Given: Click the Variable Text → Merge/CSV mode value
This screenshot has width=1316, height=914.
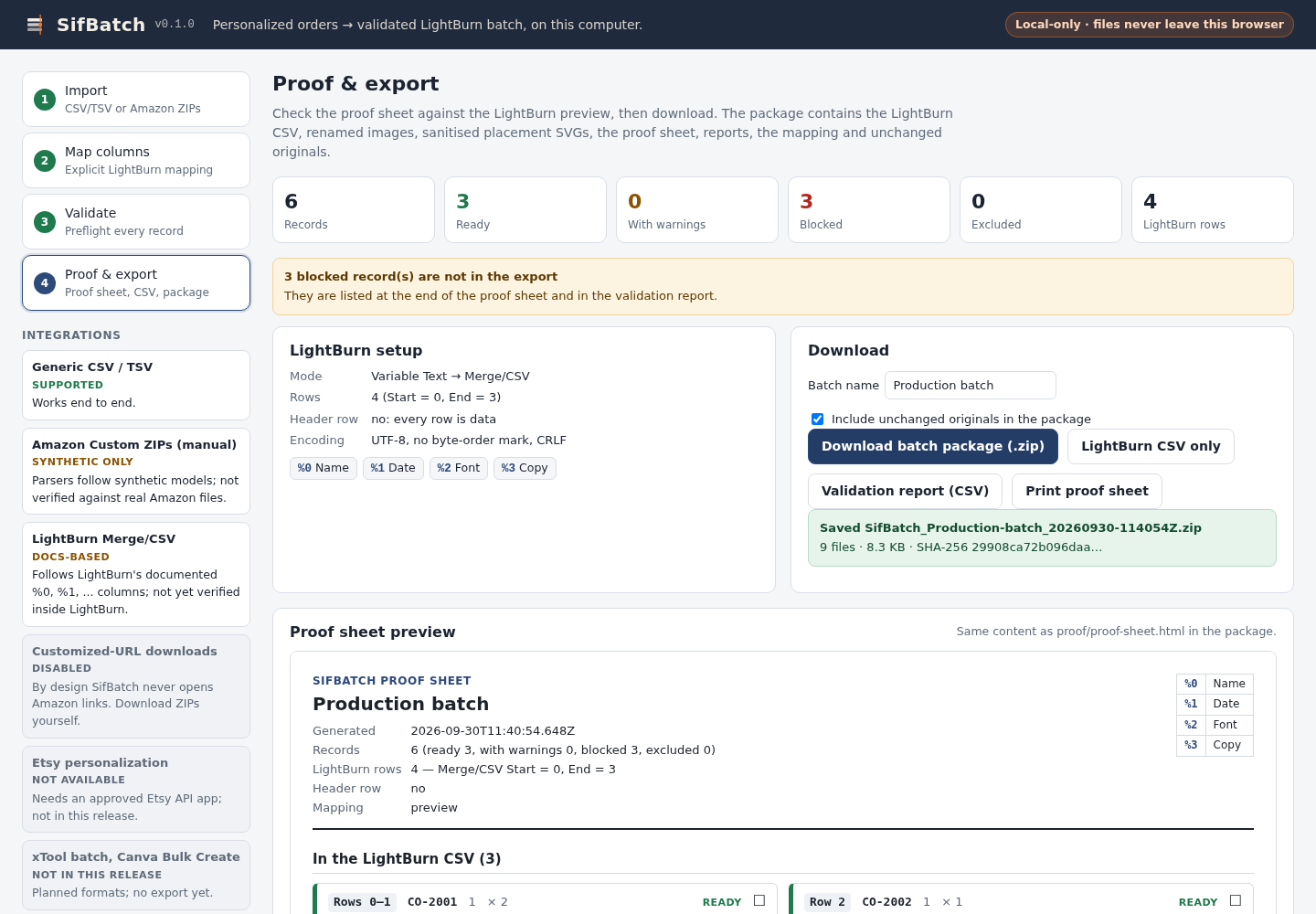Looking at the screenshot, I should [450, 376].
